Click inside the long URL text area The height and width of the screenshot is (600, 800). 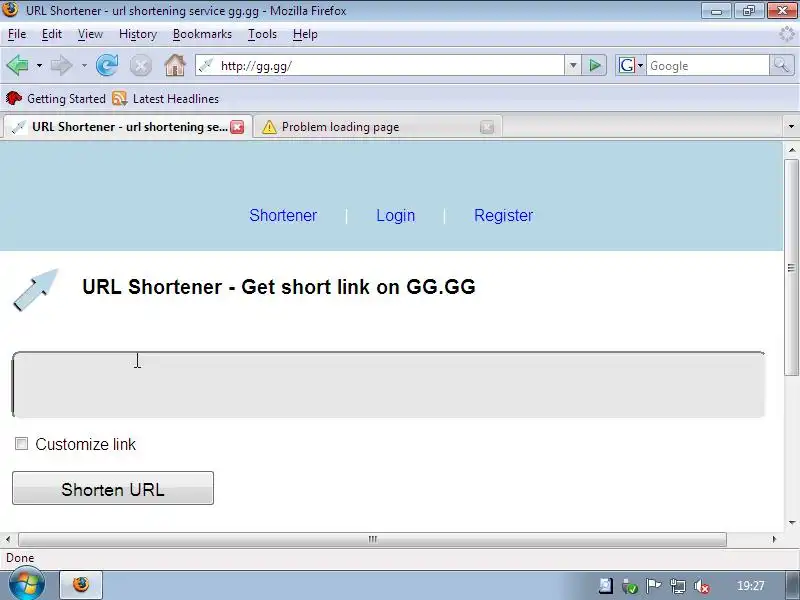[x=388, y=384]
